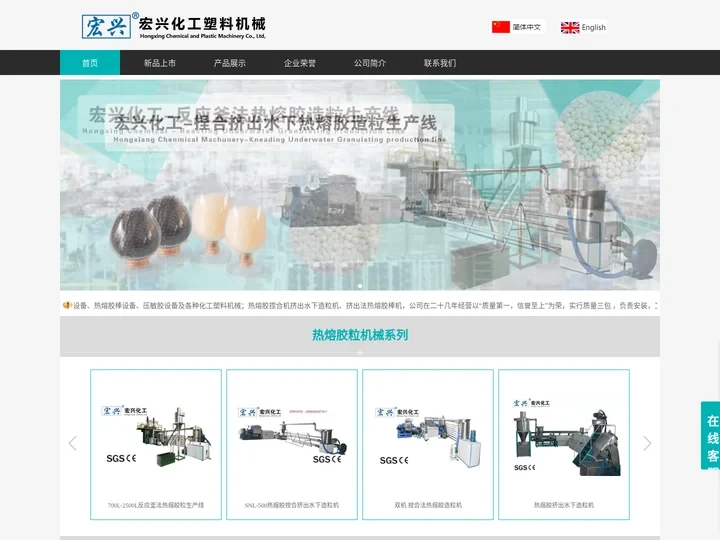The width and height of the screenshot is (720, 540).
Task: Click the Chinese flag icon
Action: [501, 27]
